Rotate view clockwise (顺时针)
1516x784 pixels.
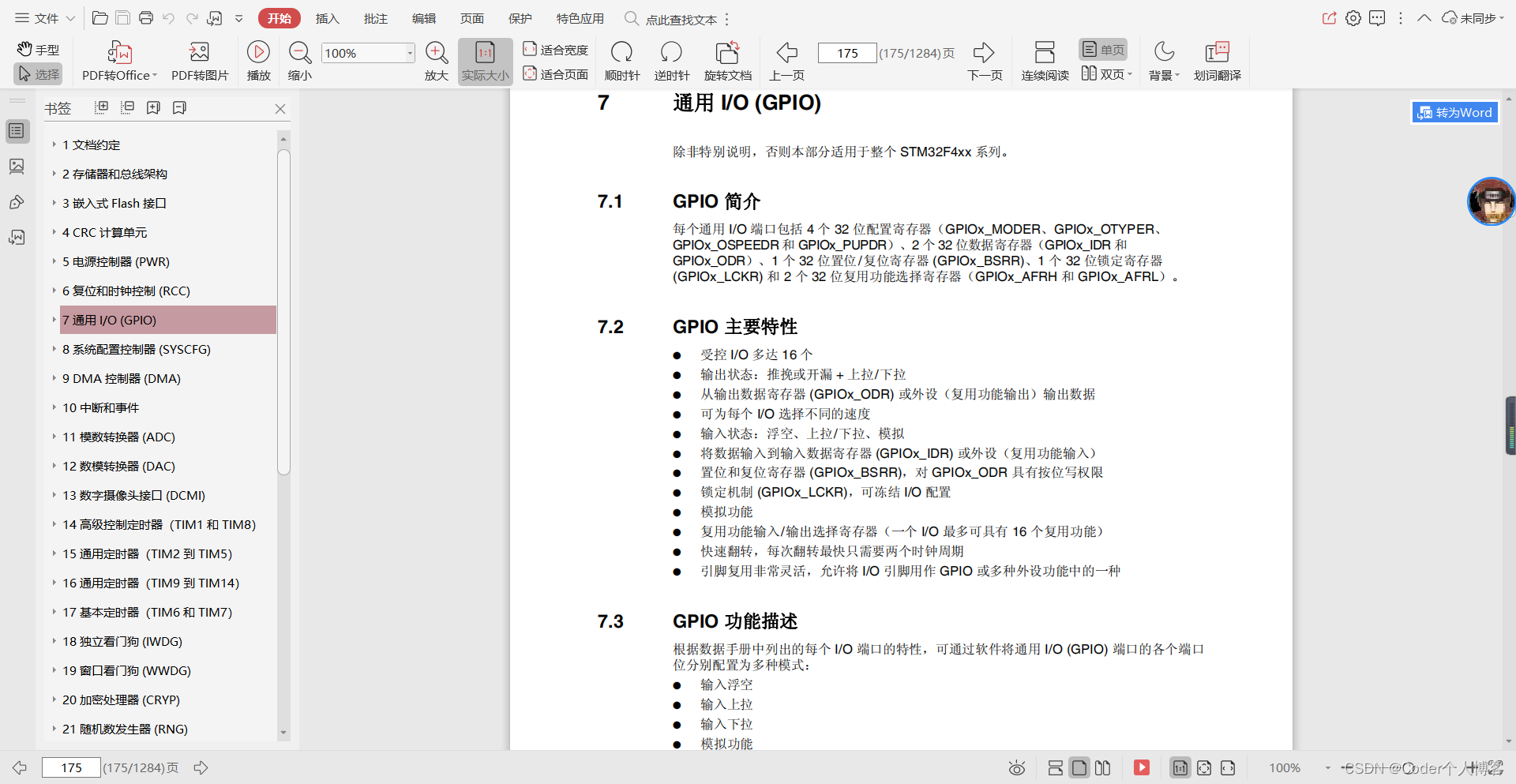(x=622, y=62)
